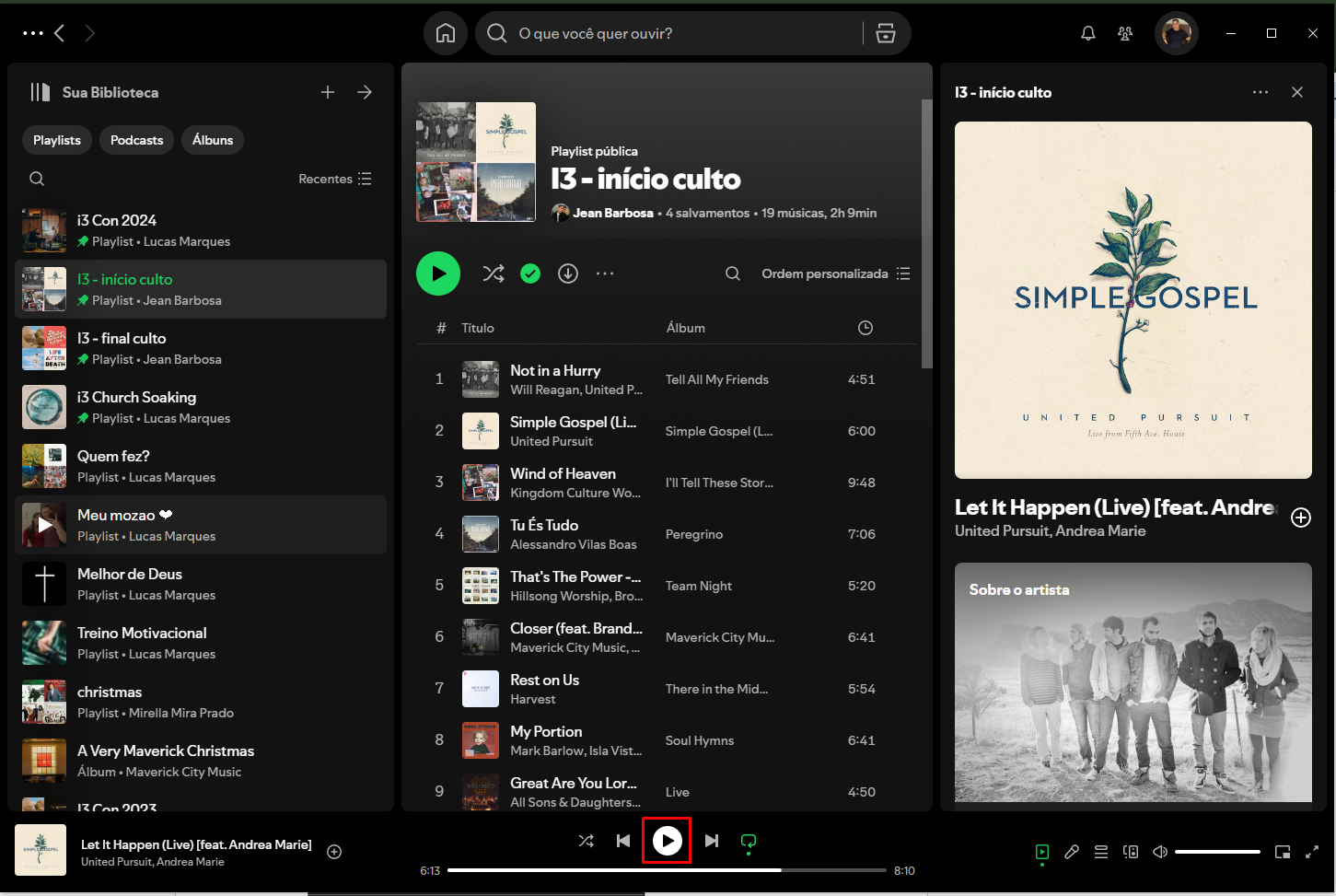Screen dimensions: 1336x896
Task: Open connect to a device icon
Action: click(1131, 852)
